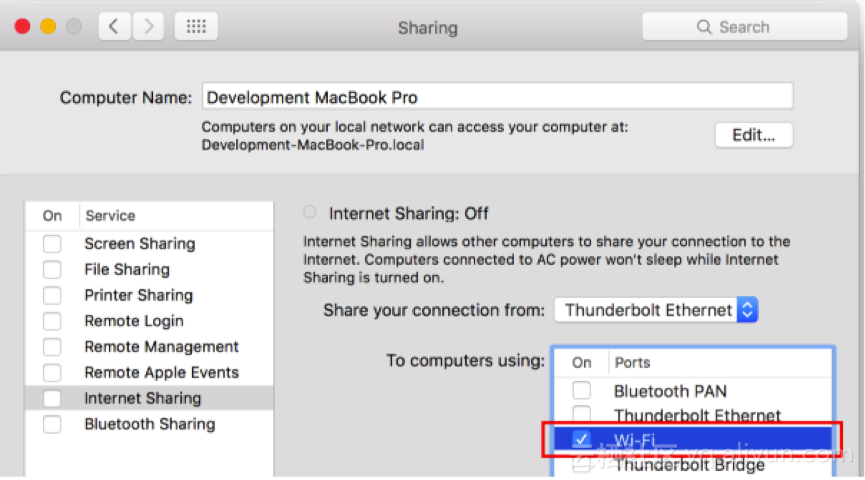This screenshot has width=865, height=480.
Task: Select Remote Login service row
Action: [149, 321]
